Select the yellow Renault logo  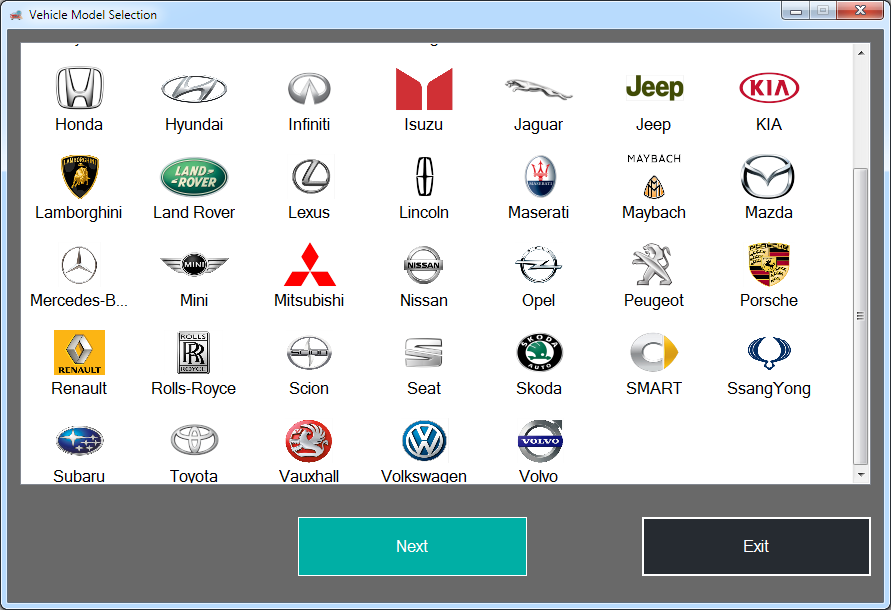[x=80, y=352]
